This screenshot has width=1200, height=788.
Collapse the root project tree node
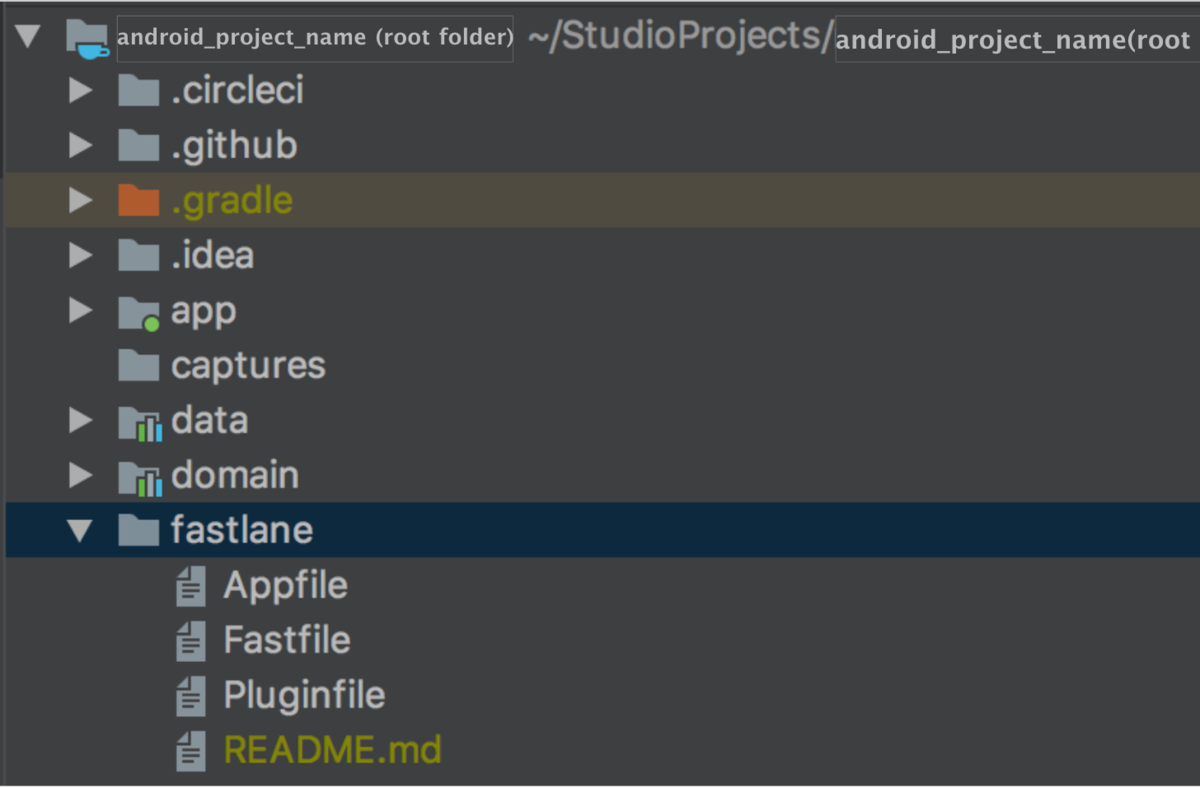point(27,35)
